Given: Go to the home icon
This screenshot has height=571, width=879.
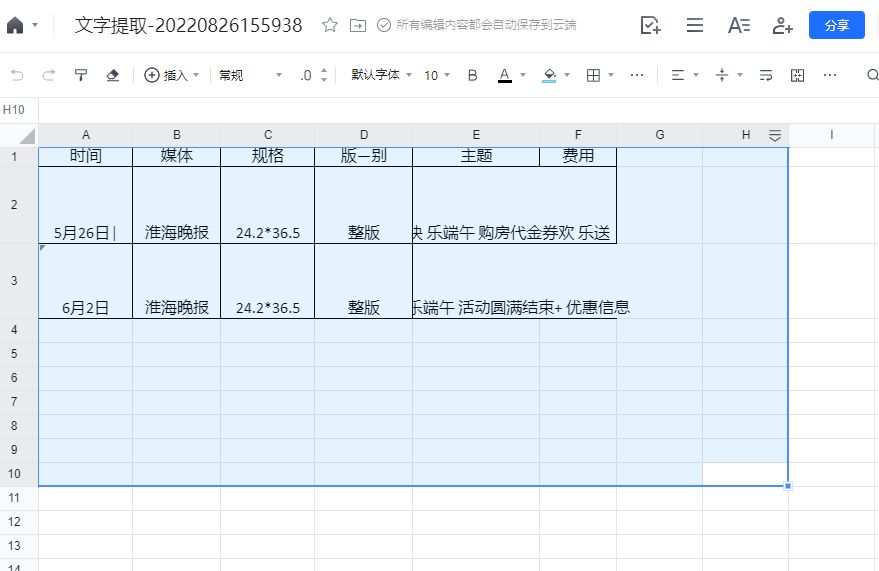Looking at the screenshot, I should [x=15, y=25].
